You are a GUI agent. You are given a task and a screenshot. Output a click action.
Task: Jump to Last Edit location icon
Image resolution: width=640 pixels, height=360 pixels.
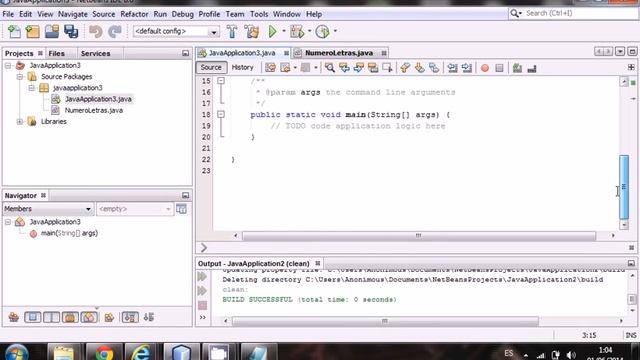point(270,68)
